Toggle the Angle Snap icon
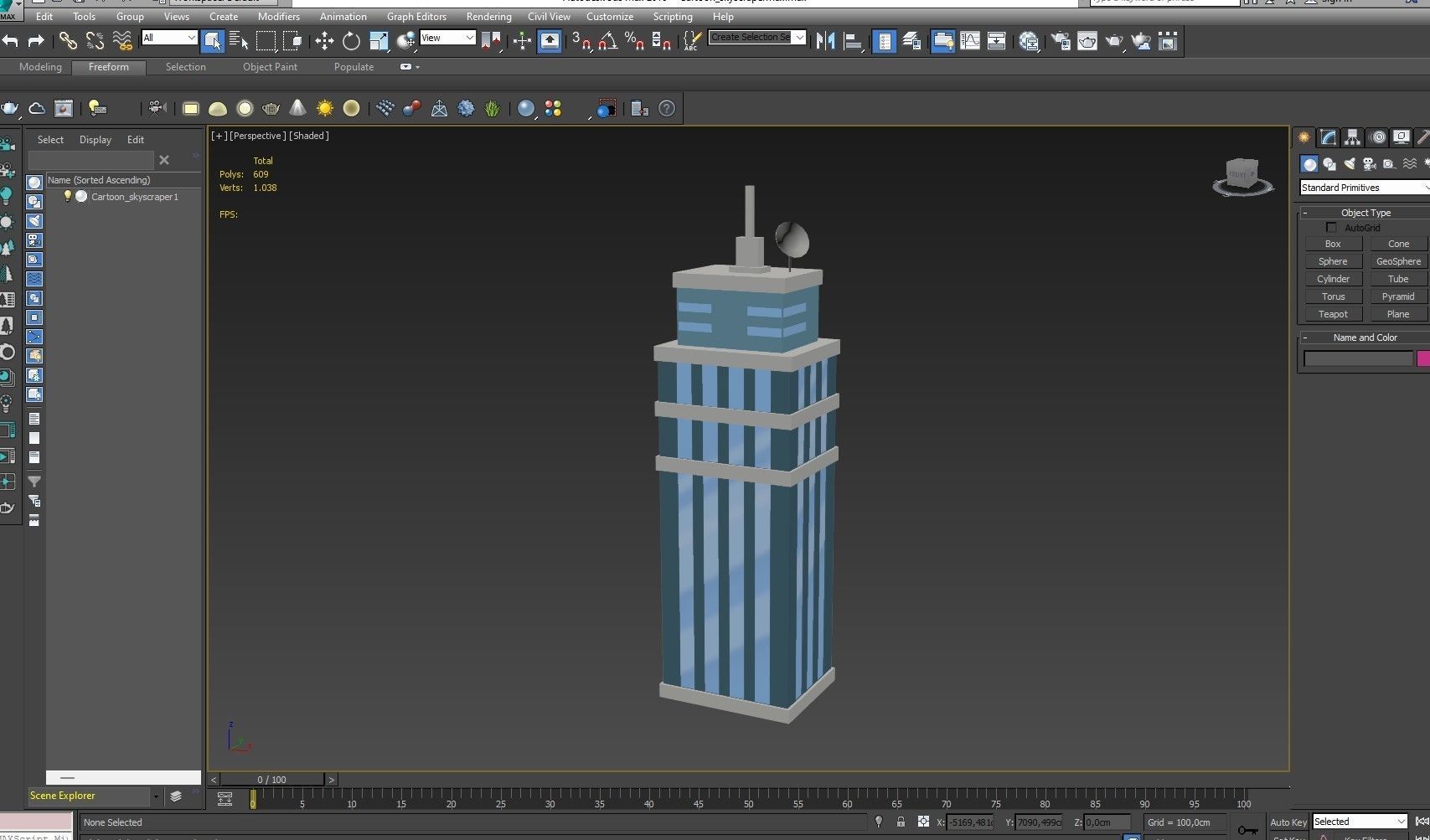Screen dimensions: 1430x840 click(608, 40)
